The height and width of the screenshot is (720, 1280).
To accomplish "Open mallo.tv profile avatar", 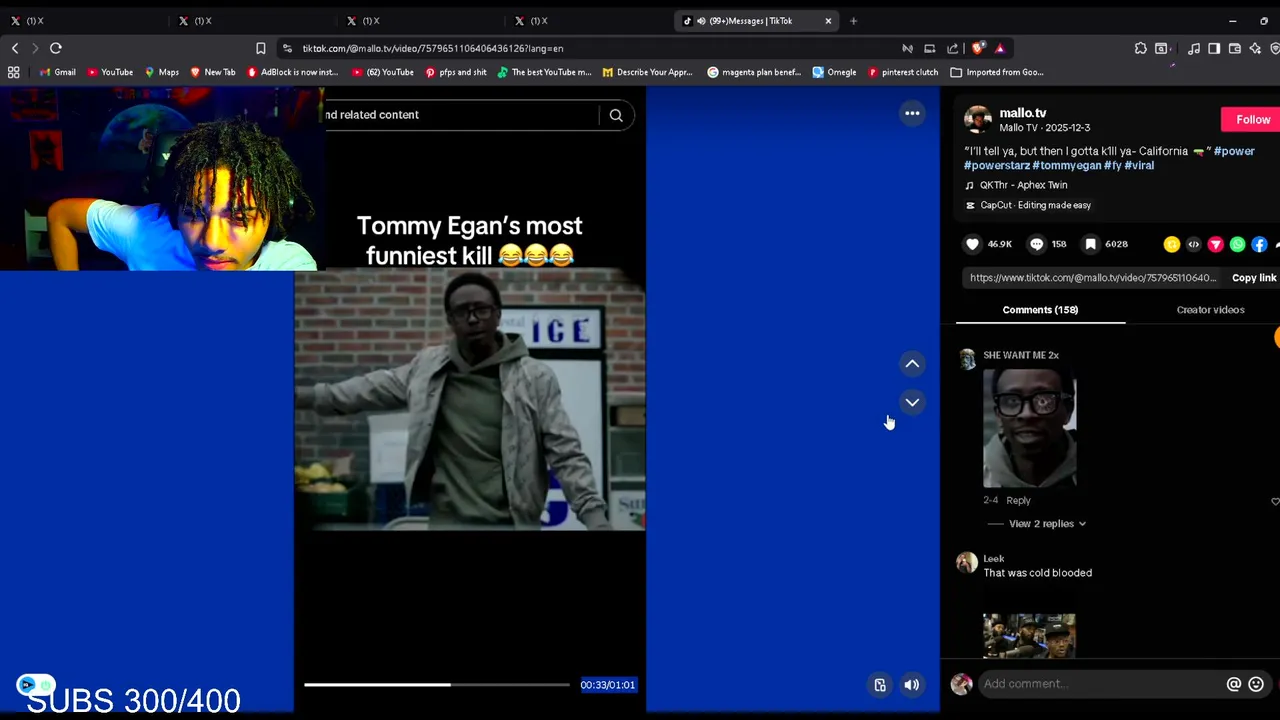I will tap(977, 119).
